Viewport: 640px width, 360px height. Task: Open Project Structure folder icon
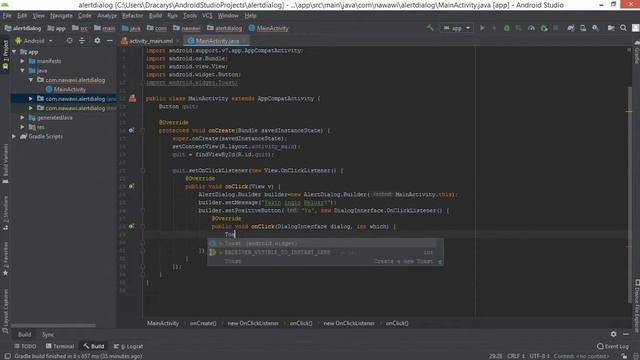pyautogui.click(x=611, y=28)
